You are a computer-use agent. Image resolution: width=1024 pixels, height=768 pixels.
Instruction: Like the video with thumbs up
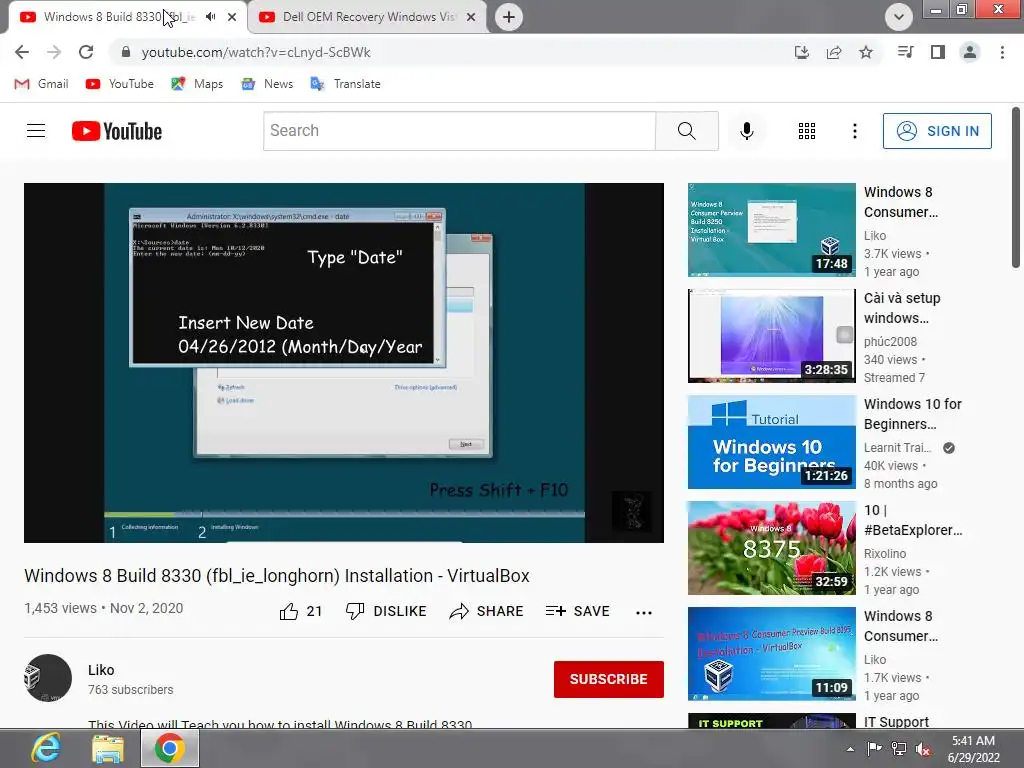pyautogui.click(x=300, y=611)
